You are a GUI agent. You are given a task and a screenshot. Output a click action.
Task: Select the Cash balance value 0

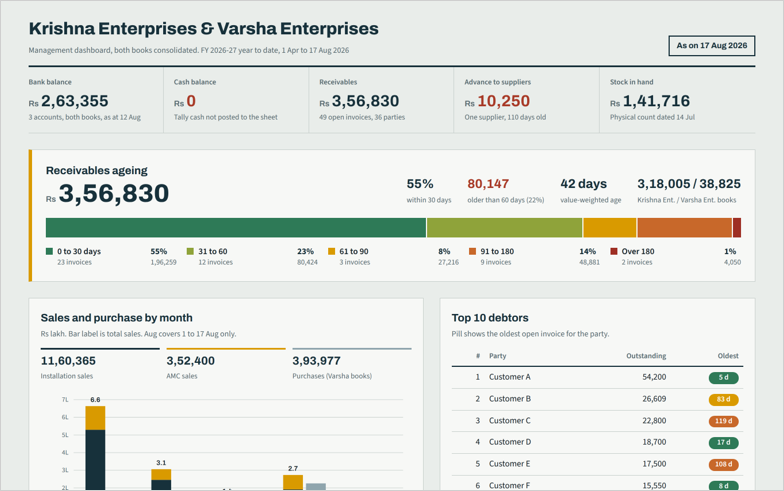pos(191,101)
